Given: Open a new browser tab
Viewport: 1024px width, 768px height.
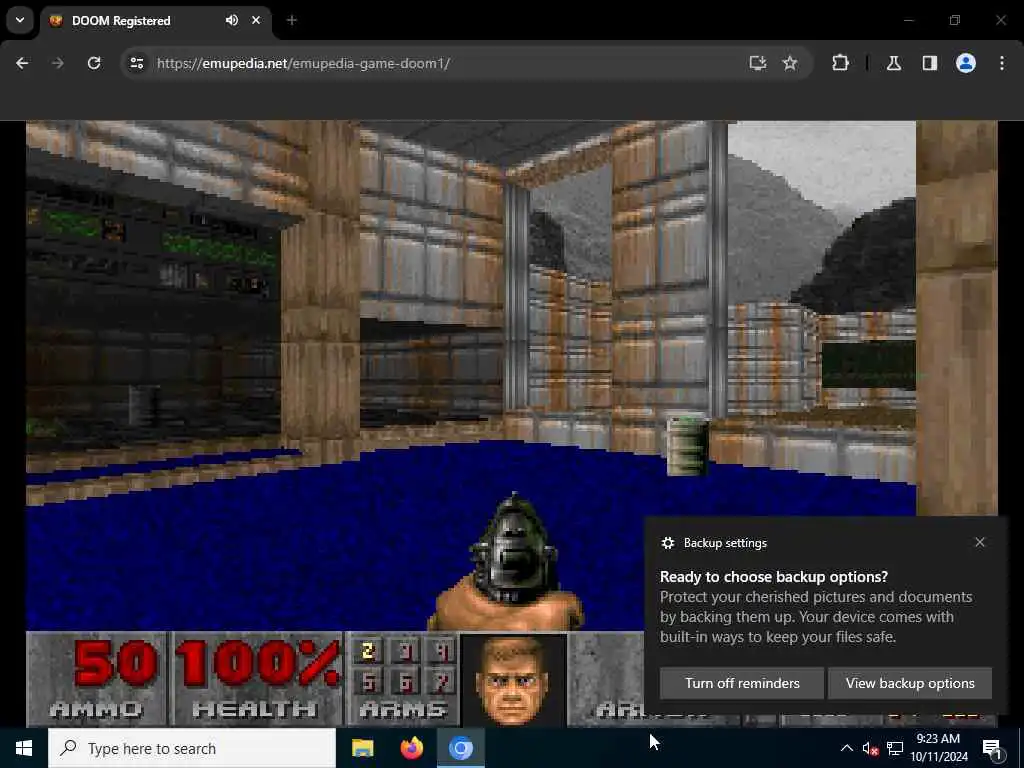Looking at the screenshot, I should pyautogui.click(x=292, y=20).
